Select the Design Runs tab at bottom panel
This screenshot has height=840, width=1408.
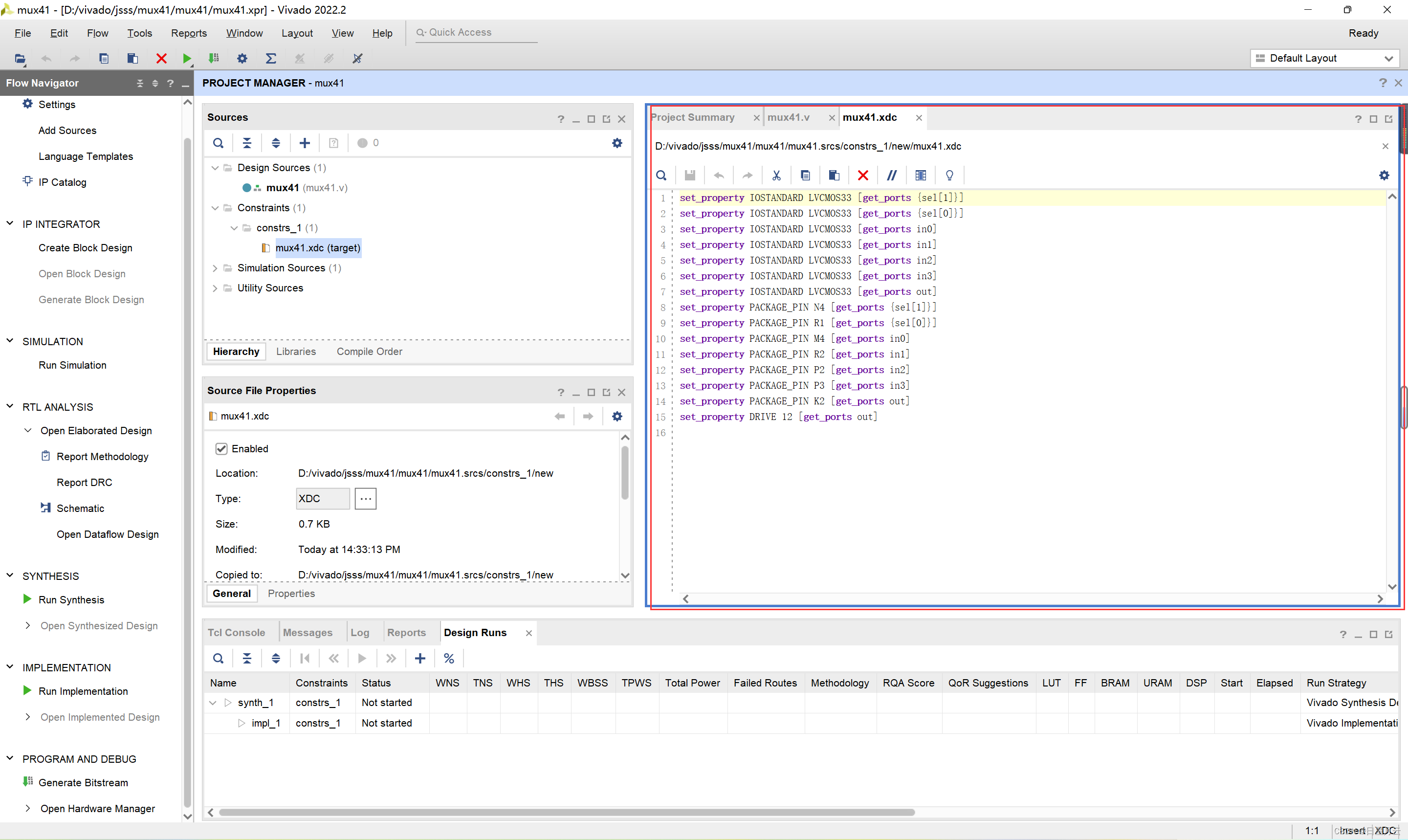(476, 632)
